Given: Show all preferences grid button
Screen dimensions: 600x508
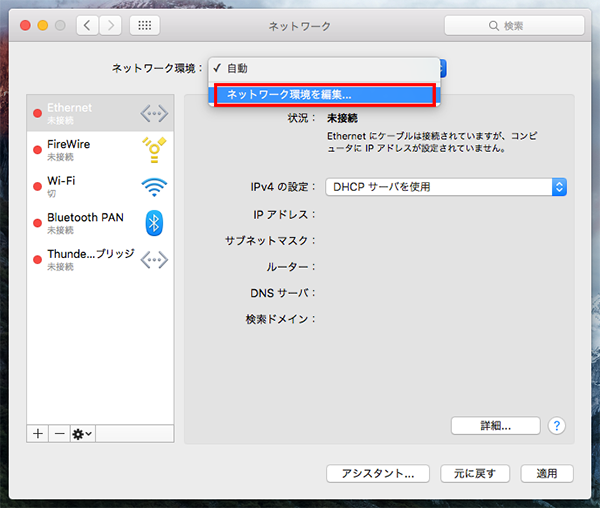Looking at the screenshot, I should (145, 26).
